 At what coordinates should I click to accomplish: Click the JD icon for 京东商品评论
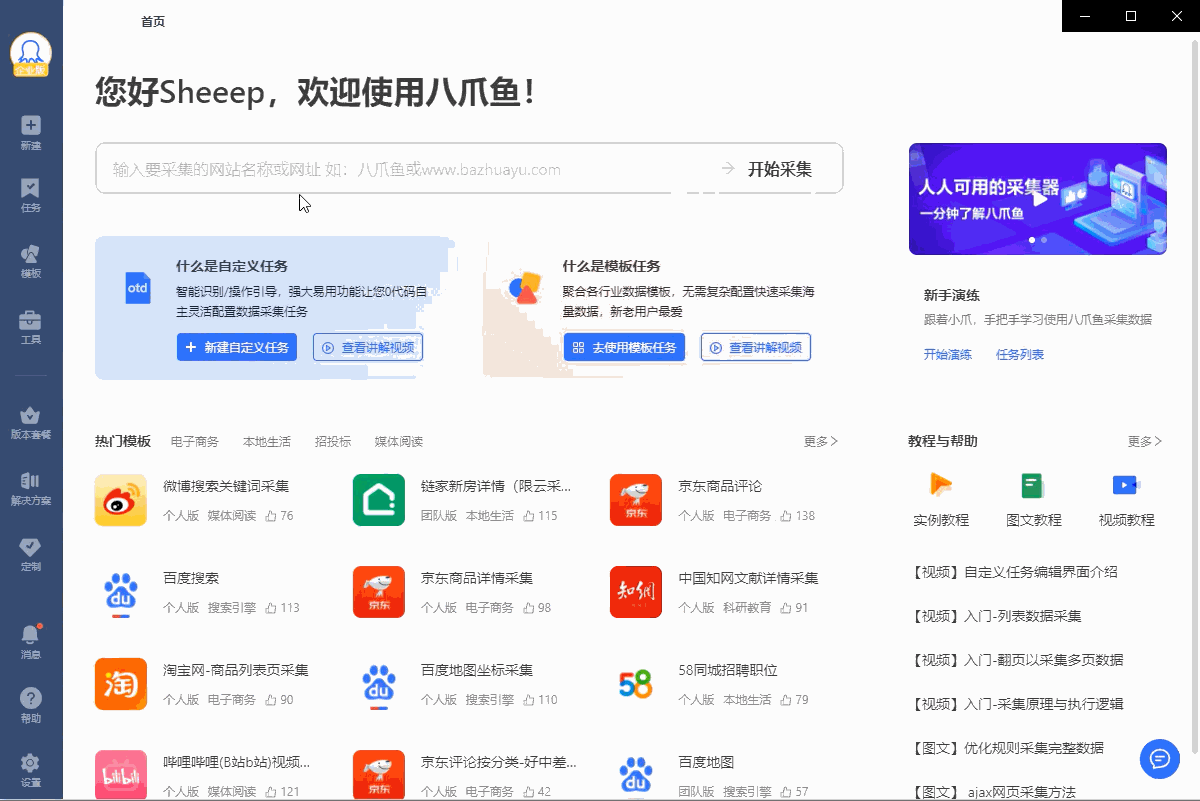point(636,500)
